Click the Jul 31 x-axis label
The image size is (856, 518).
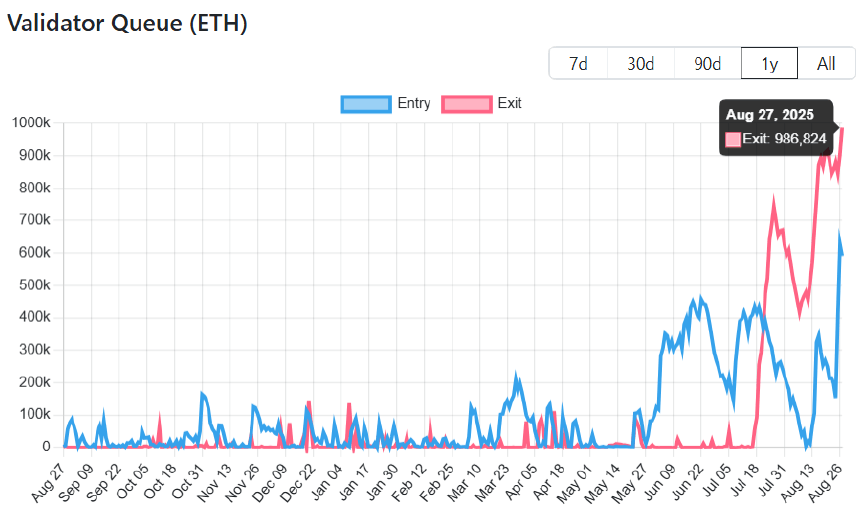click(x=771, y=481)
